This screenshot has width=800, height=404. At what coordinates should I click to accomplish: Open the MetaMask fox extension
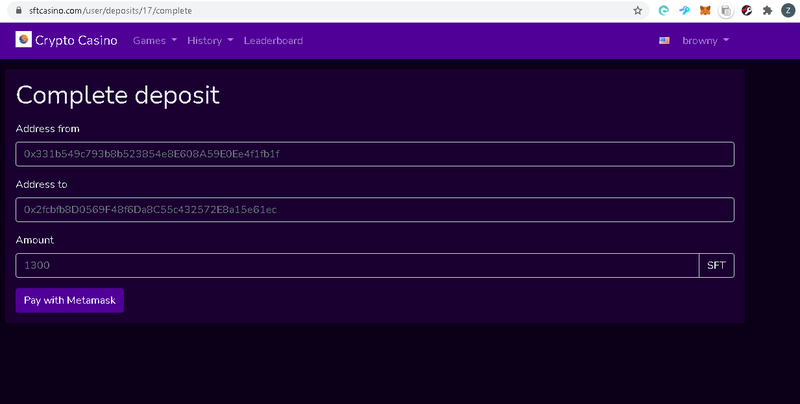(x=705, y=10)
